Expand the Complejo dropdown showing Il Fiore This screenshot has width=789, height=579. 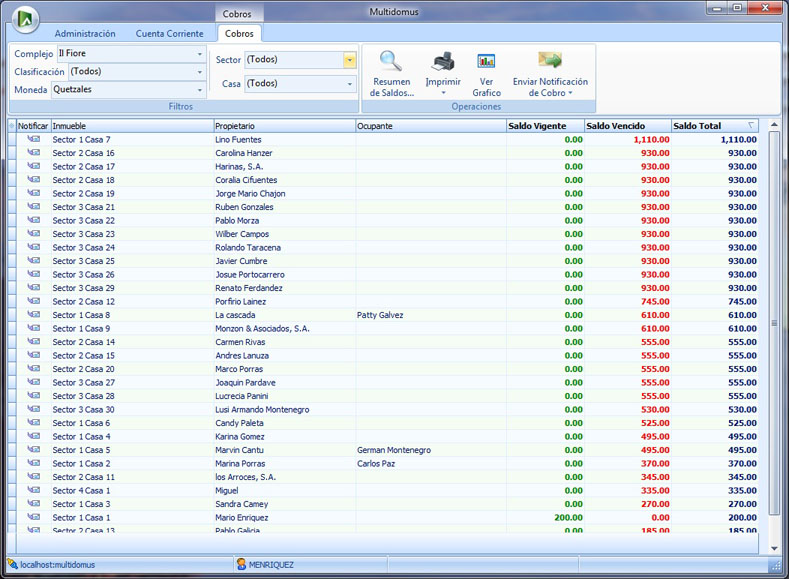[200, 54]
